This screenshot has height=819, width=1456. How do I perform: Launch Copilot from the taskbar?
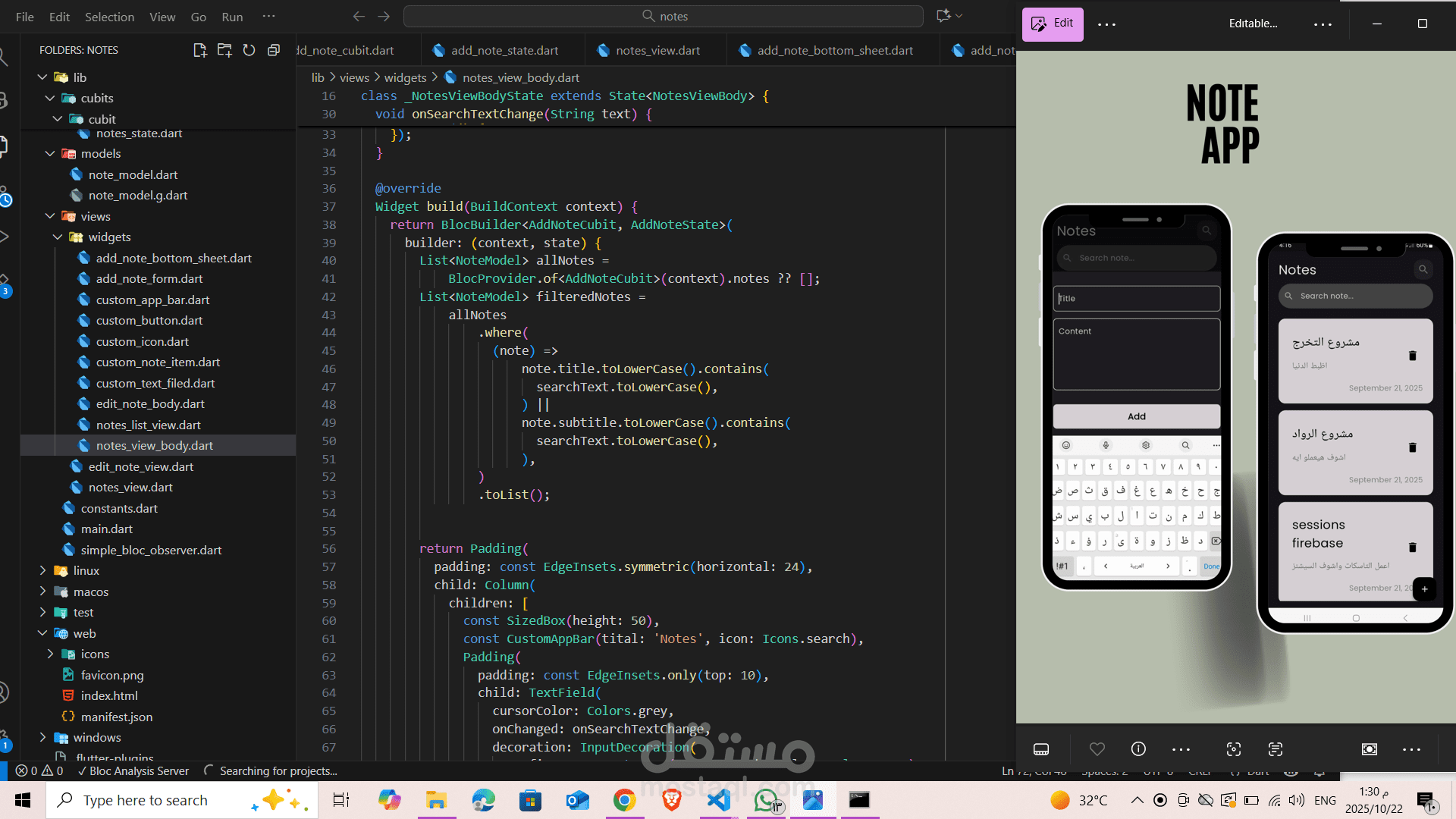[389, 800]
